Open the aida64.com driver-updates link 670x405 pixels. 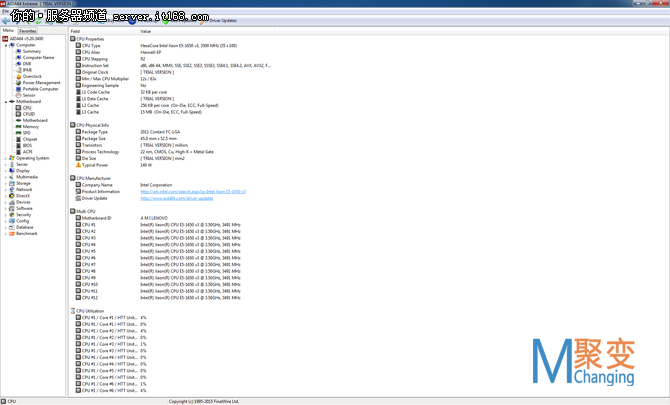[x=177, y=198]
